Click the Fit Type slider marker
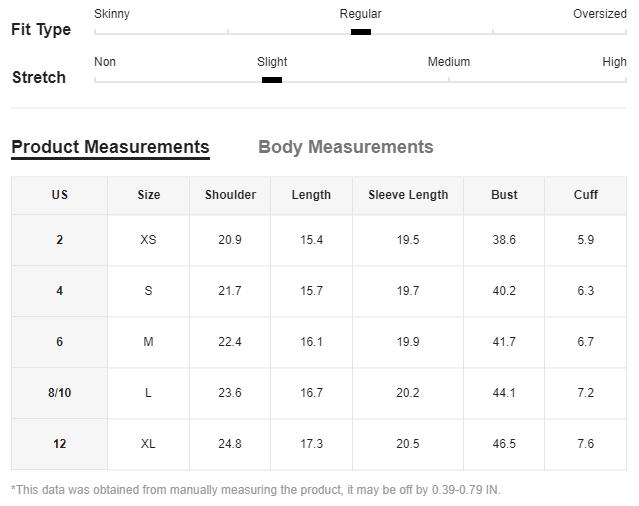 [361, 32]
